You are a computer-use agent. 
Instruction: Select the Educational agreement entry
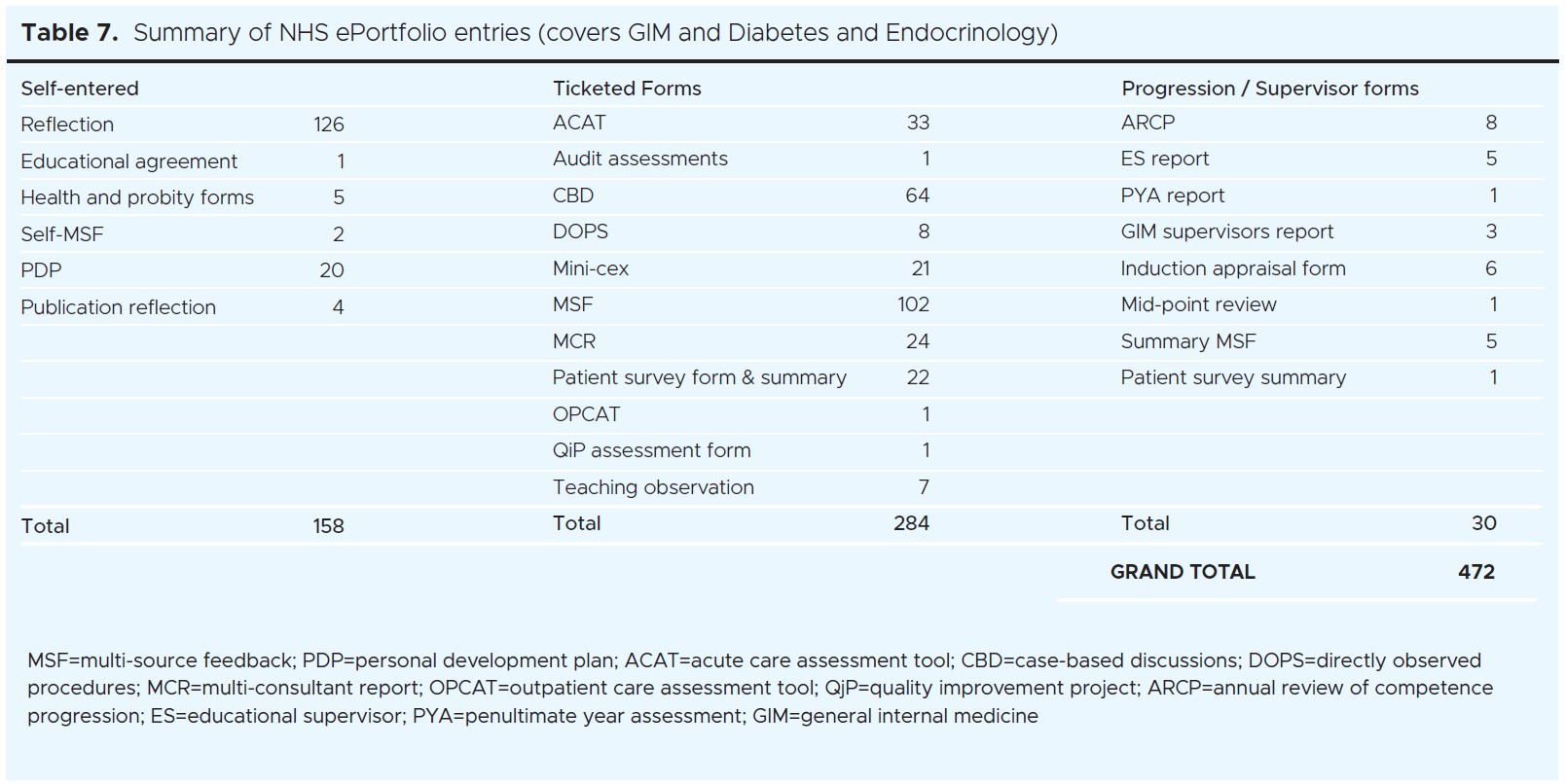(x=128, y=161)
